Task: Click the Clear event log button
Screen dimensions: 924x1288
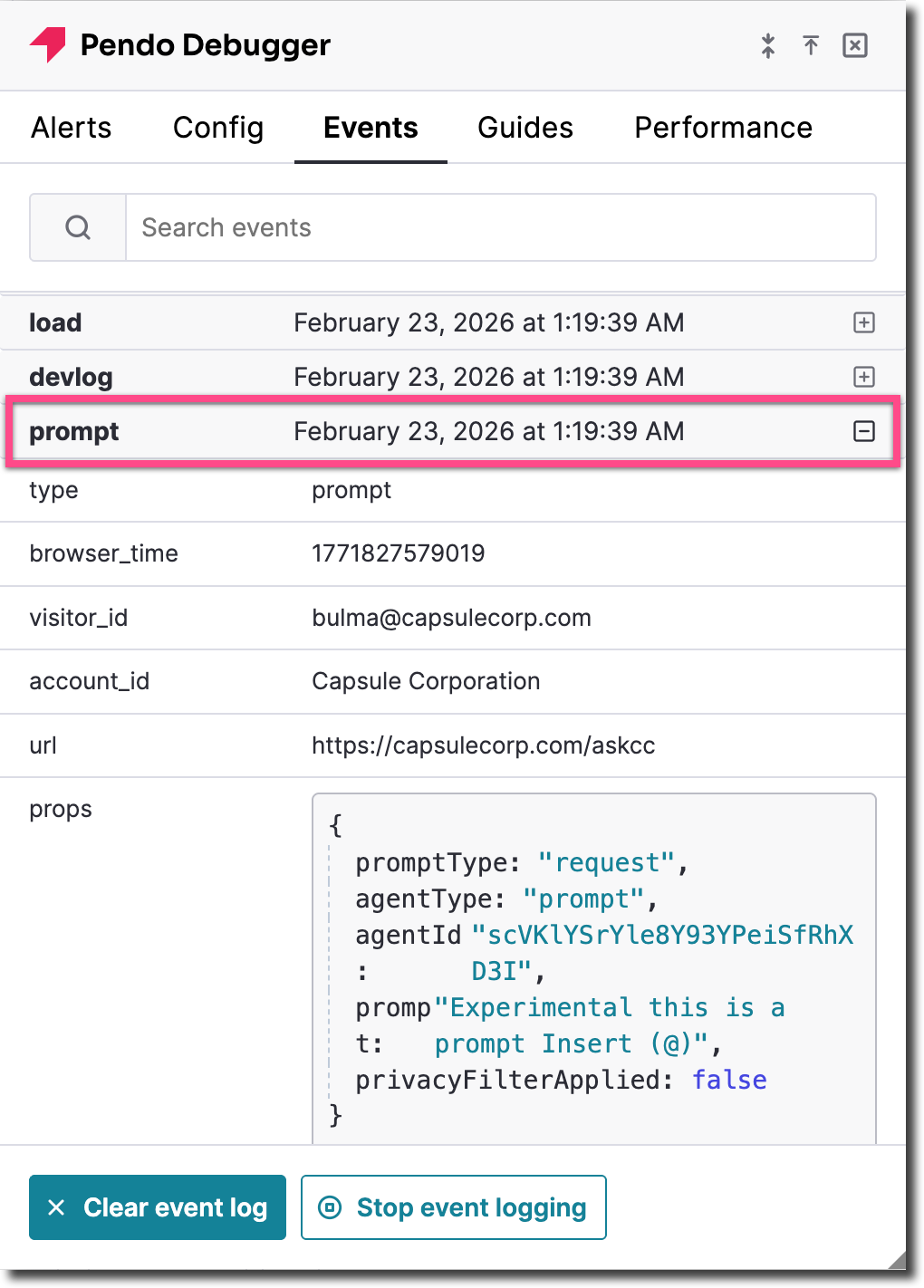Action: [x=158, y=1207]
